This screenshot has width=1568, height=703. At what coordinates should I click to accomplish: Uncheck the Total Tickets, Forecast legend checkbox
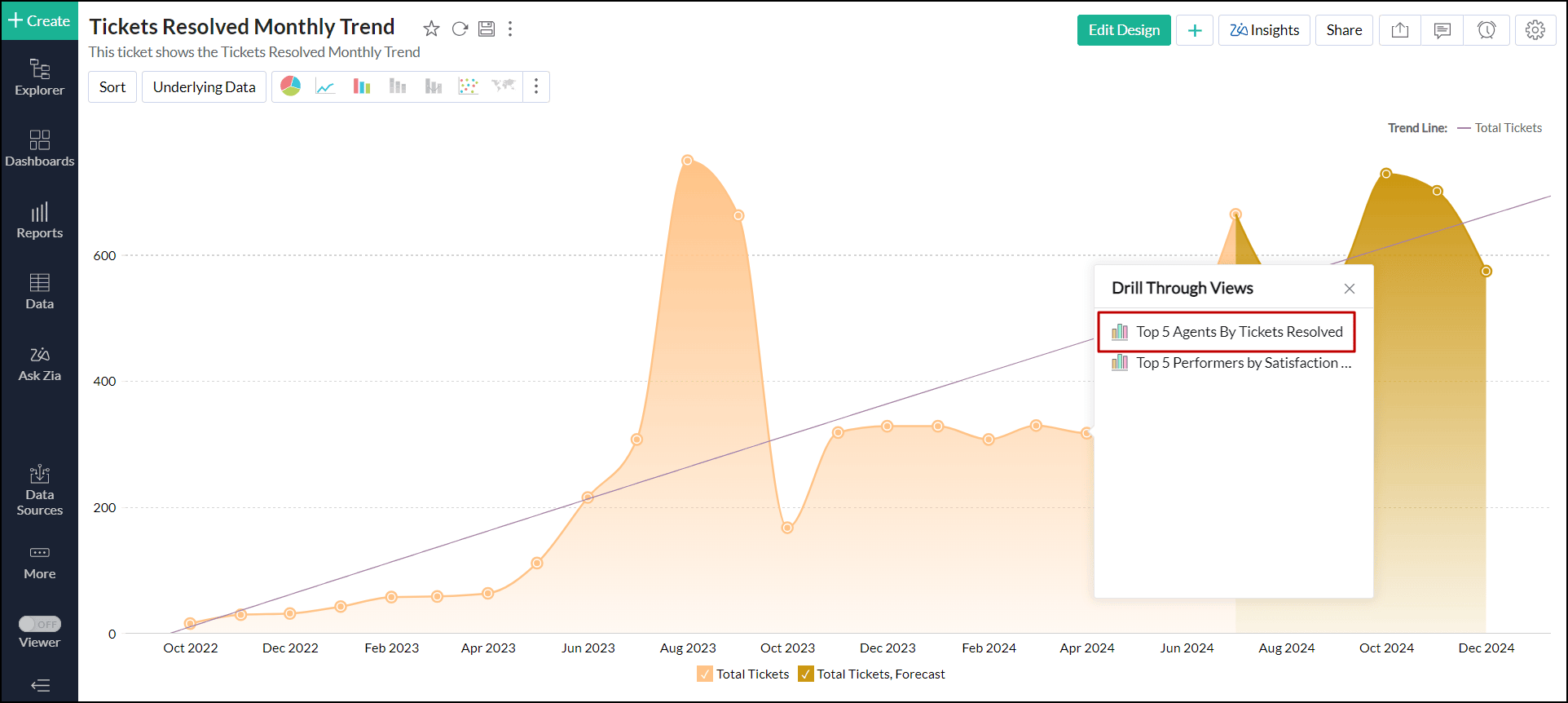coord(806,674)
